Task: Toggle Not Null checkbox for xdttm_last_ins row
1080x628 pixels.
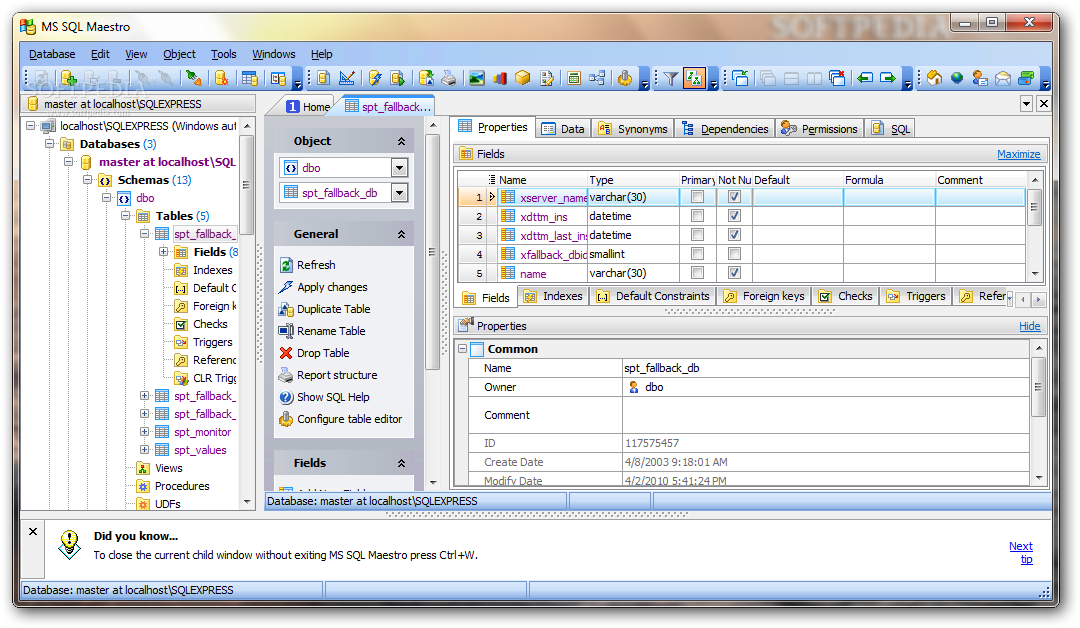Action: tap(734, 235)
